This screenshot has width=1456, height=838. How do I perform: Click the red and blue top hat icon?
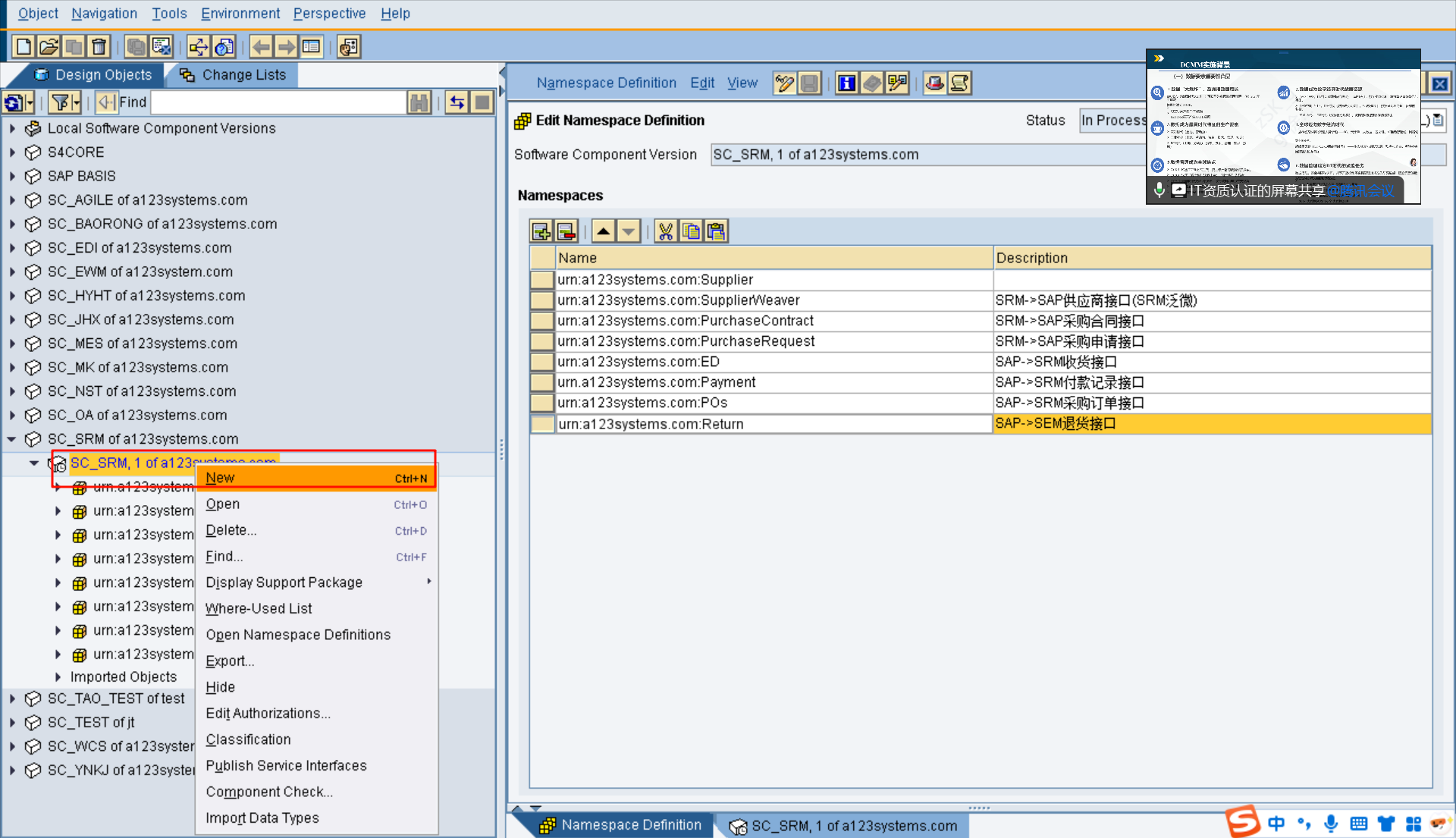pos(934,83)
